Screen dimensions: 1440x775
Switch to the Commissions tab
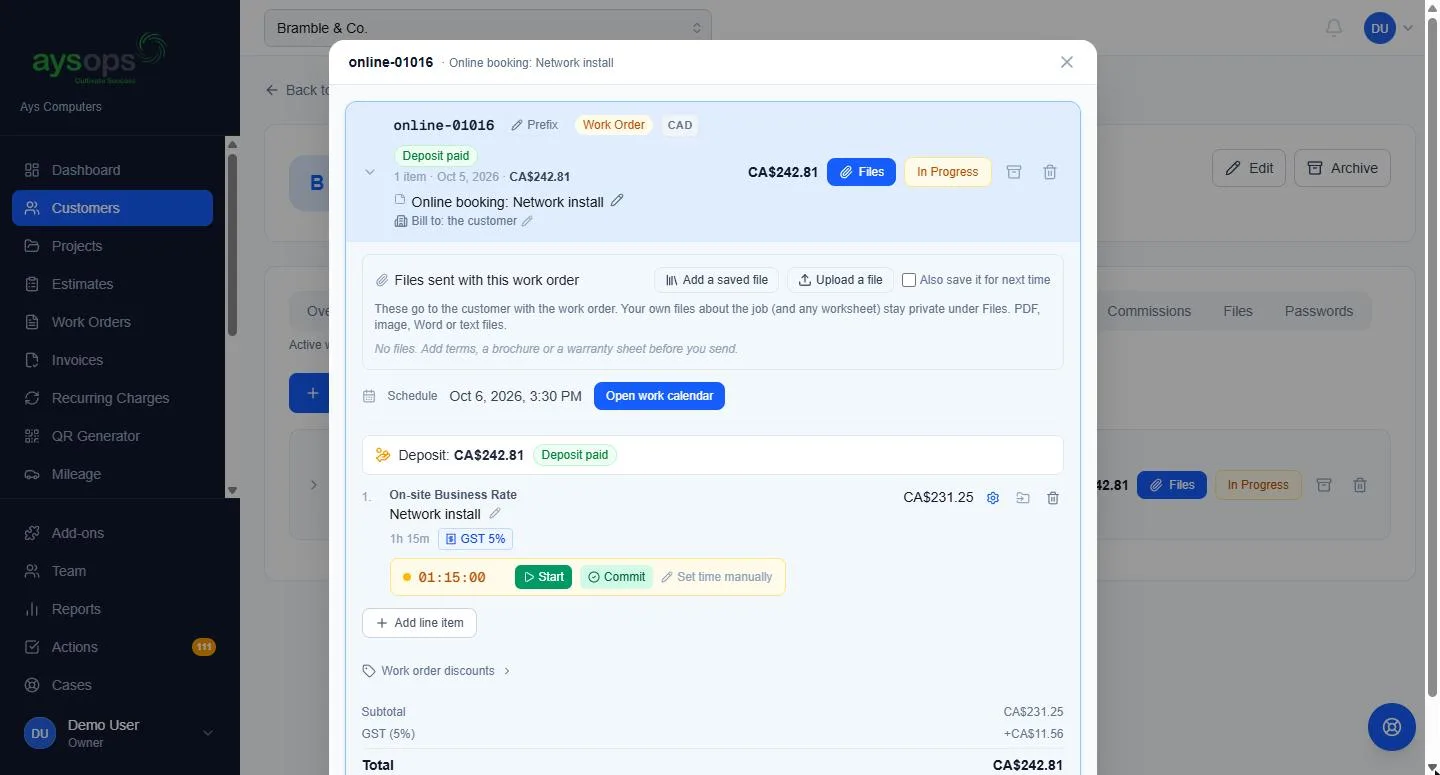click(1149, 311)
